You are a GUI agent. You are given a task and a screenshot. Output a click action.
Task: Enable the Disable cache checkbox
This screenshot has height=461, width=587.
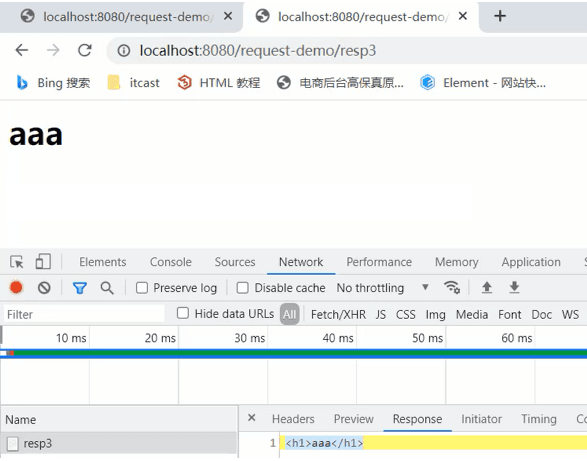(x=243, y=288)
